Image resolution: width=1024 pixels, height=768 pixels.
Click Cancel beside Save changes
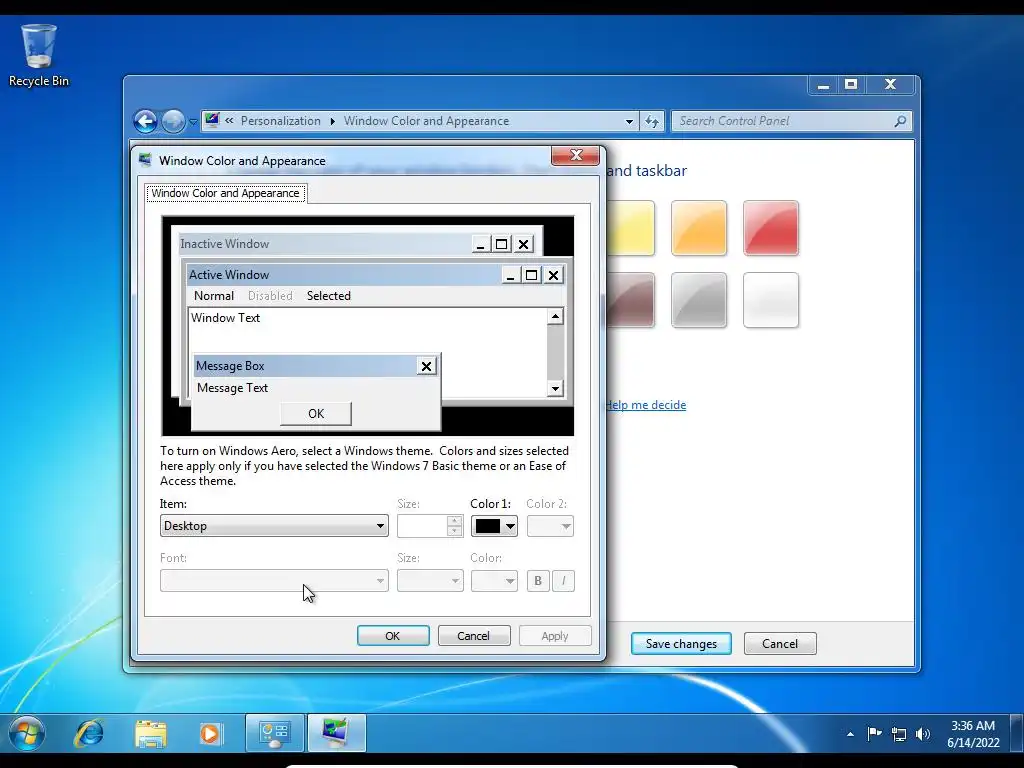[x=780, y=643]
